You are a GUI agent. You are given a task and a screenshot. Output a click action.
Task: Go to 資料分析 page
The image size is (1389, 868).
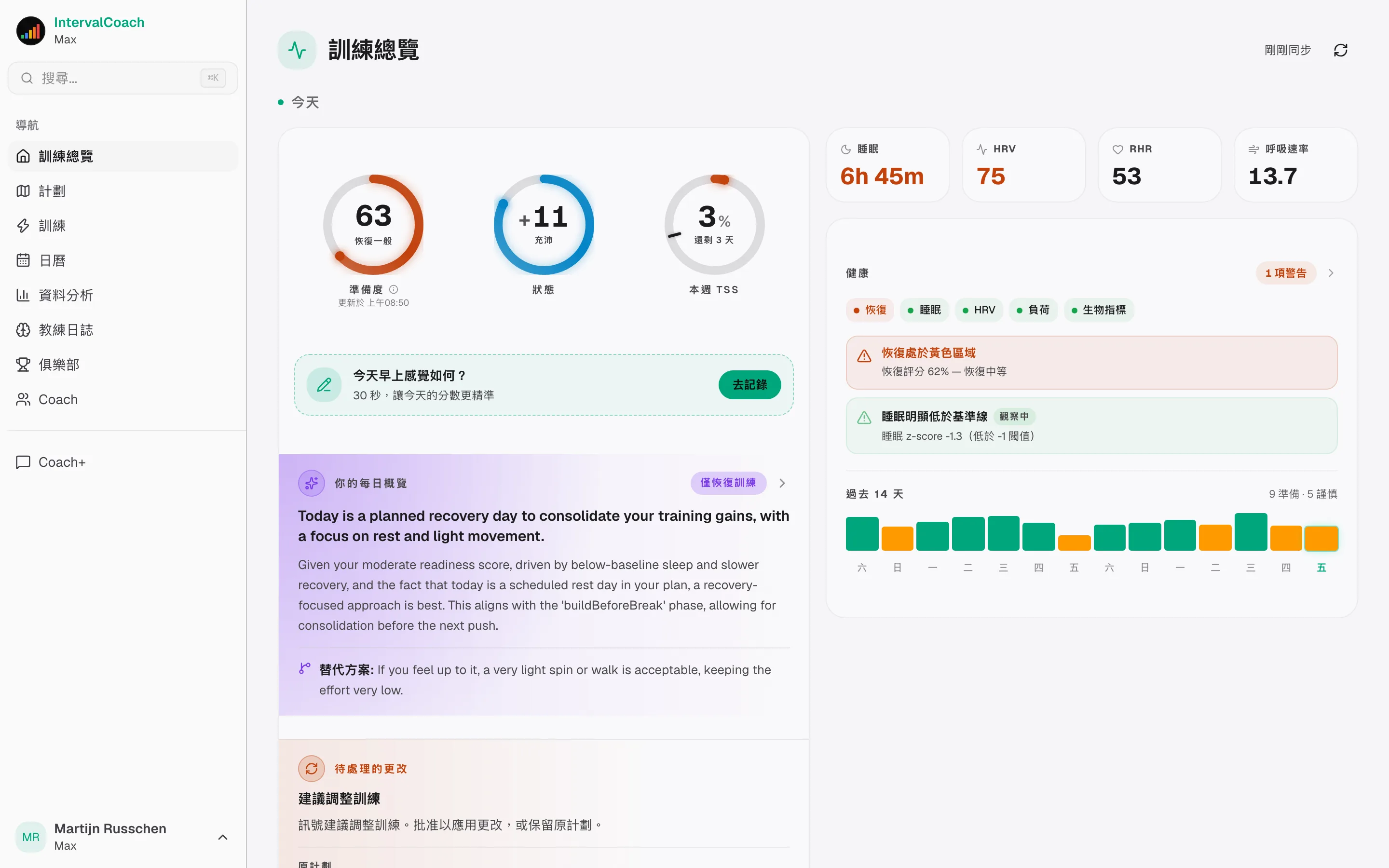[x=123, y=295]
